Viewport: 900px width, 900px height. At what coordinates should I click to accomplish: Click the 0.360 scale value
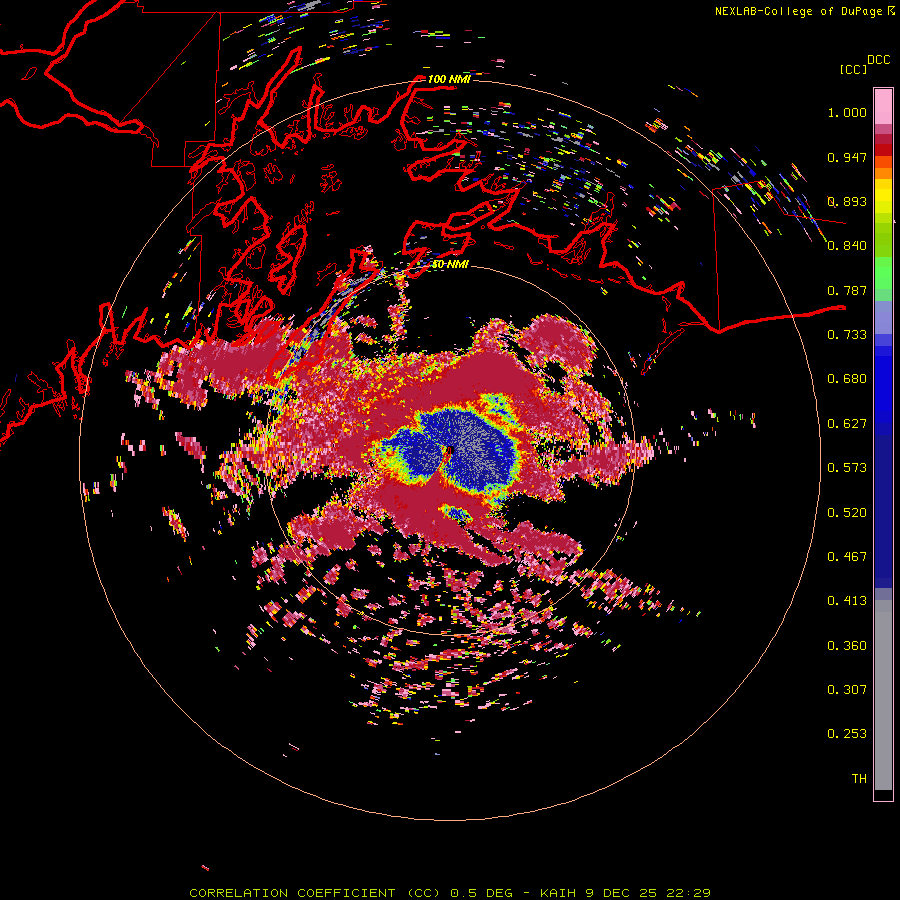pos(847,646)
